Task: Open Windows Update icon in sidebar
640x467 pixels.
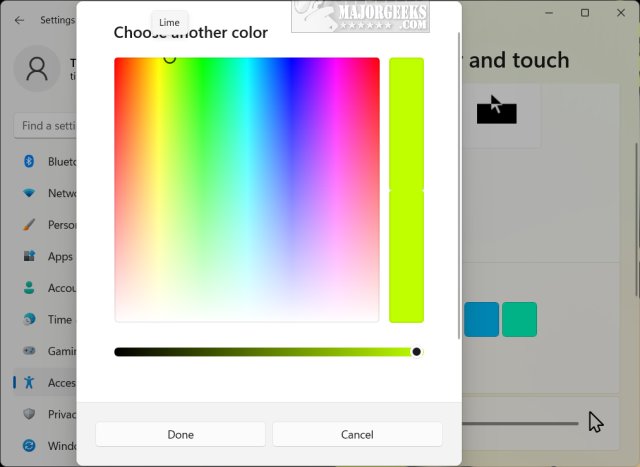Action: 29,445
